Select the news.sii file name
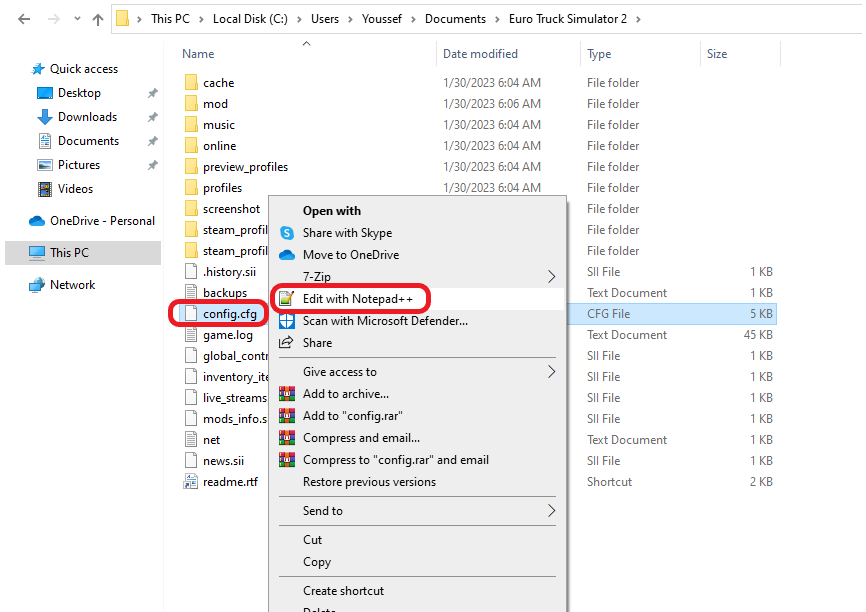This screenshot has height=612, width=866. point(223,461)
